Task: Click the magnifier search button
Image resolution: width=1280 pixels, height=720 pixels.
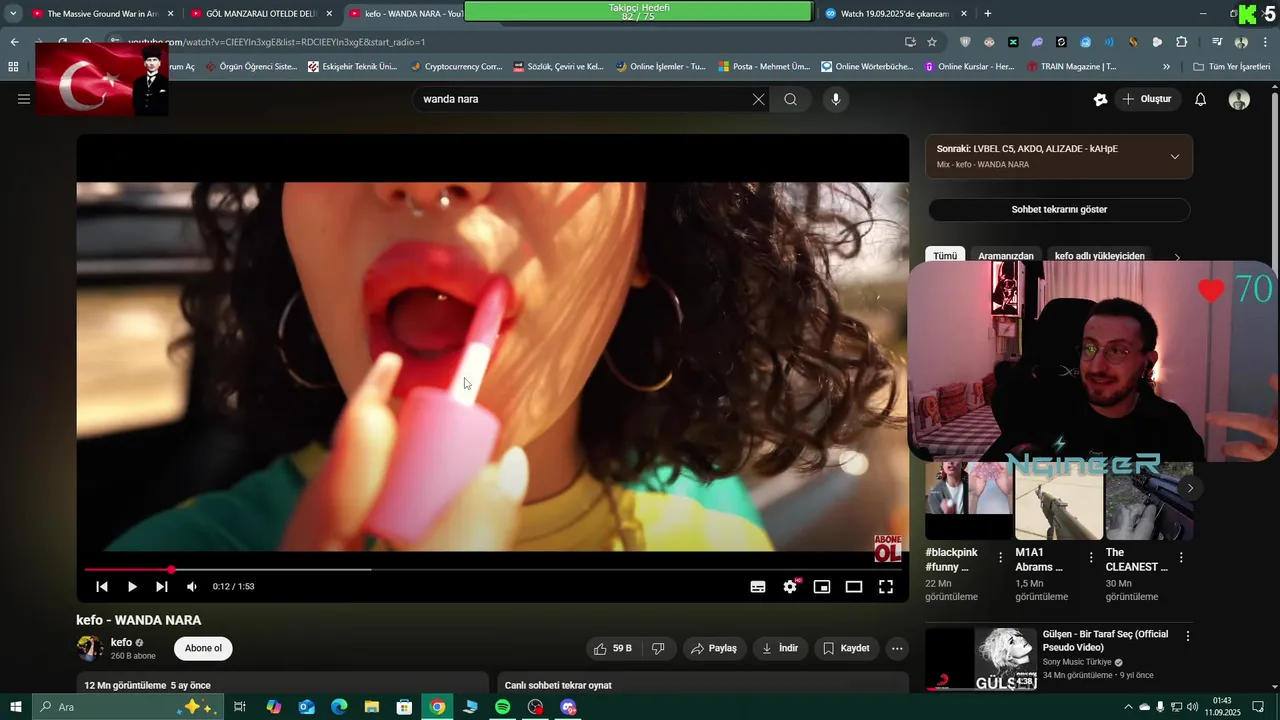Action: pyautogui.click(x=790, y=99)
